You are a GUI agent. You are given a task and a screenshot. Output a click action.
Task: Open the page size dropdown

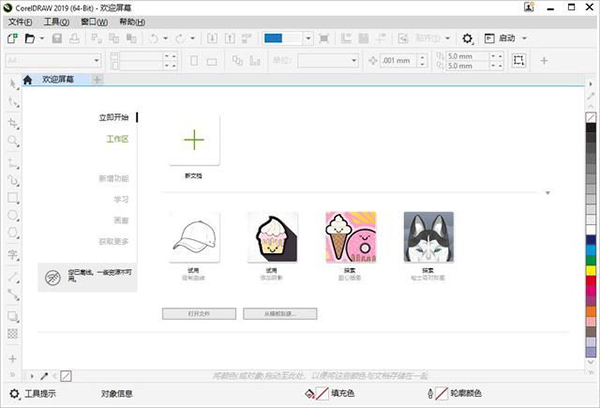[x=96, y=60]
